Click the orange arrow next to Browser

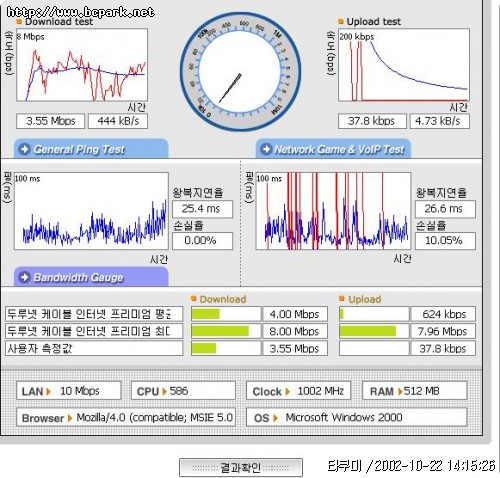[70, 418]
